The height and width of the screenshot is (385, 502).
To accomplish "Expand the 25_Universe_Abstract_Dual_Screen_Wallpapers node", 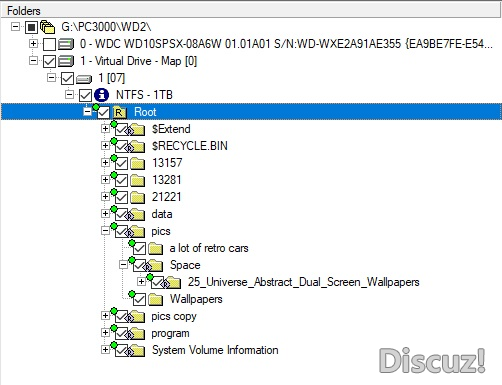I will click(141, 281).
